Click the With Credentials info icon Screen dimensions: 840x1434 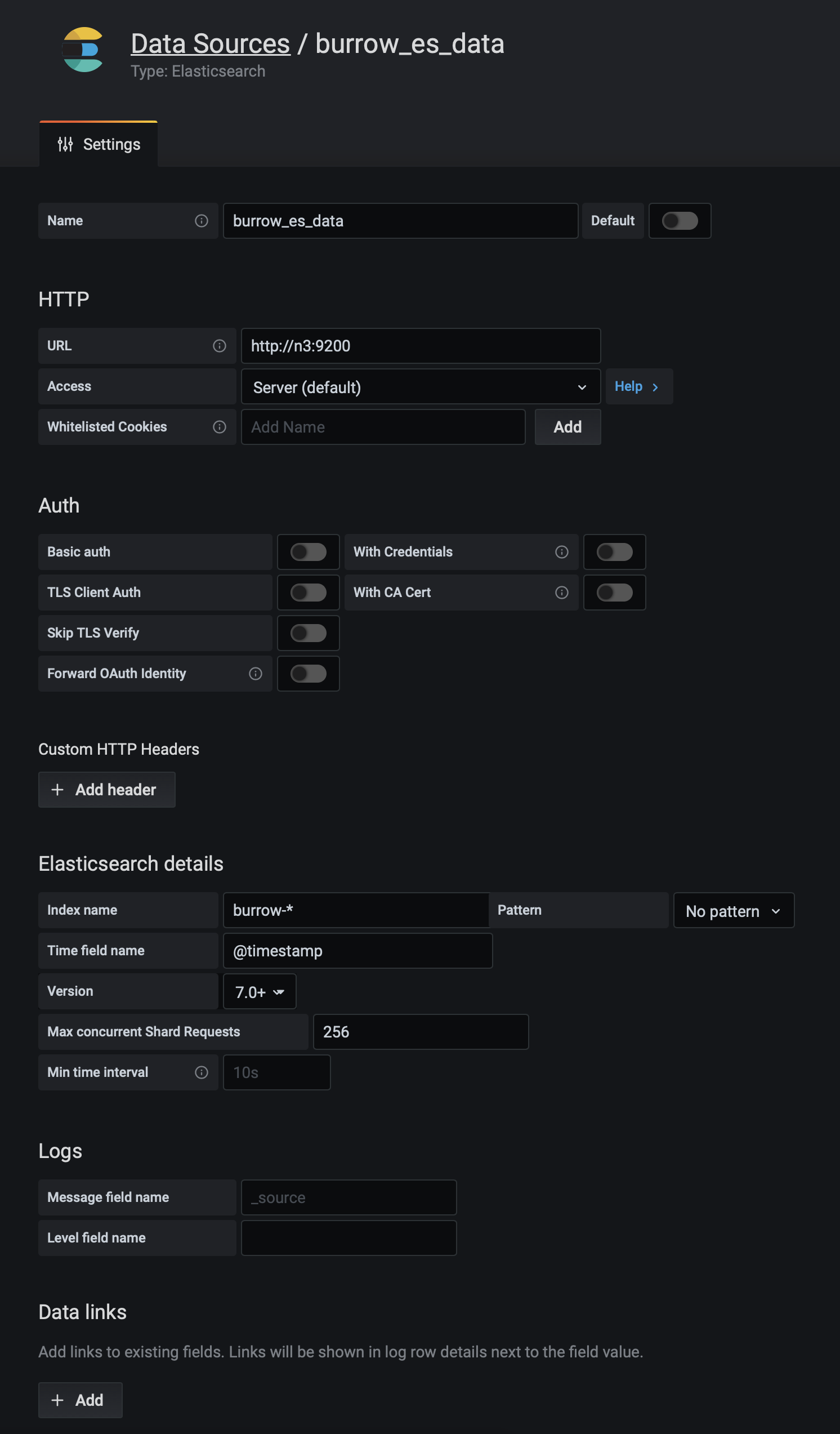pos(562,552)
